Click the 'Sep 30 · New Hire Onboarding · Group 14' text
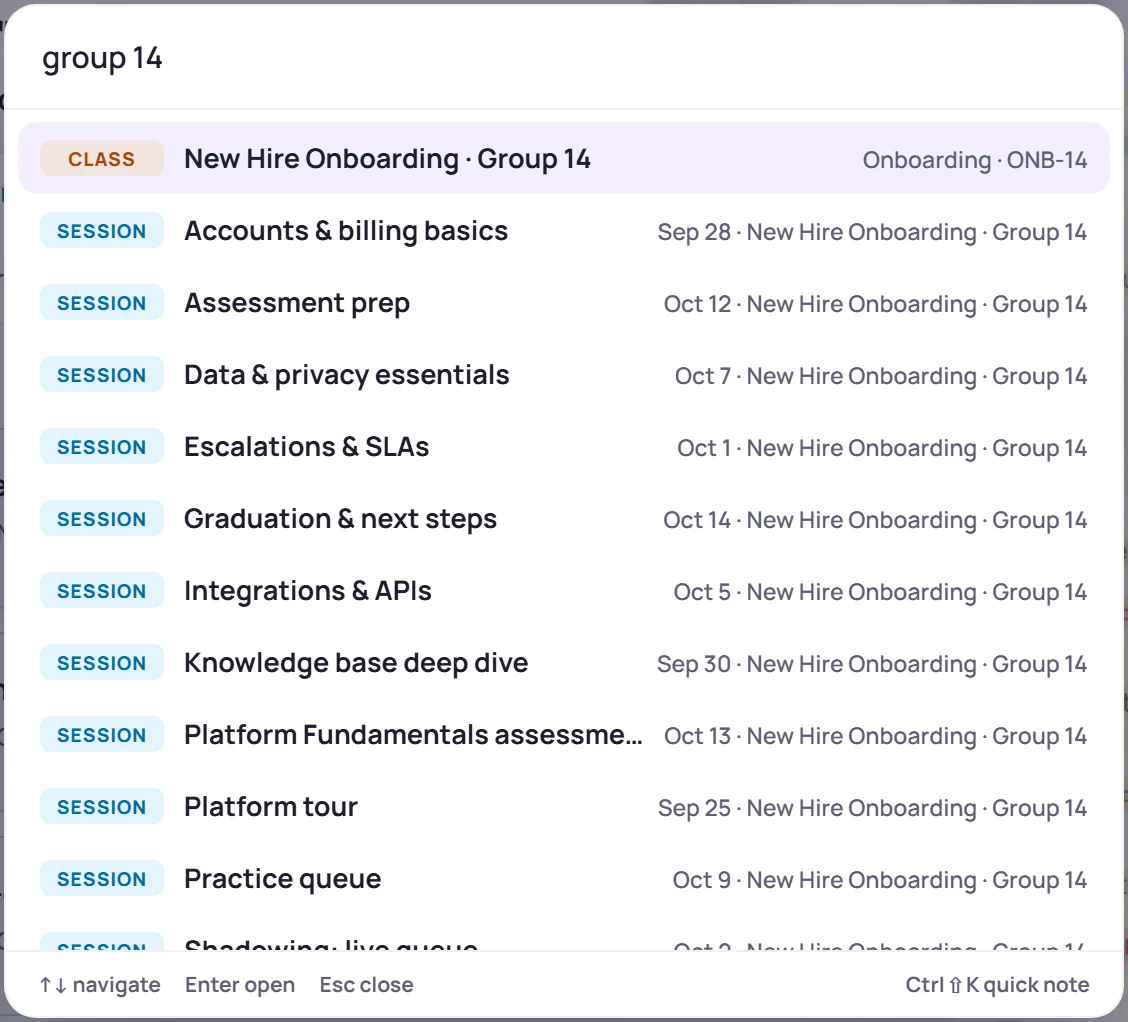The width and height of the screenshot is (1128, 1022). point(872,664)
